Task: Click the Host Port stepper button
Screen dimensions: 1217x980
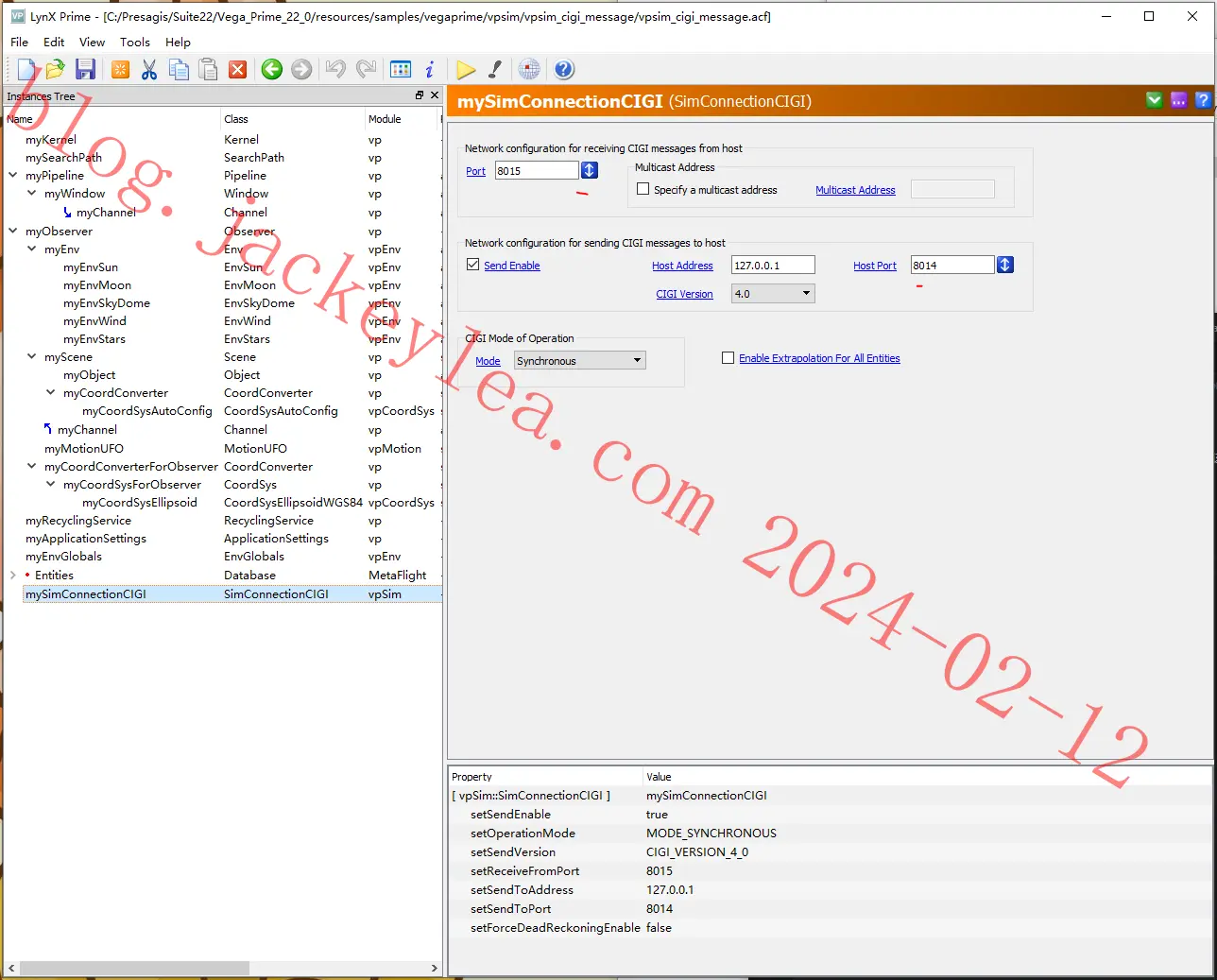Action: pos(1005,265)
